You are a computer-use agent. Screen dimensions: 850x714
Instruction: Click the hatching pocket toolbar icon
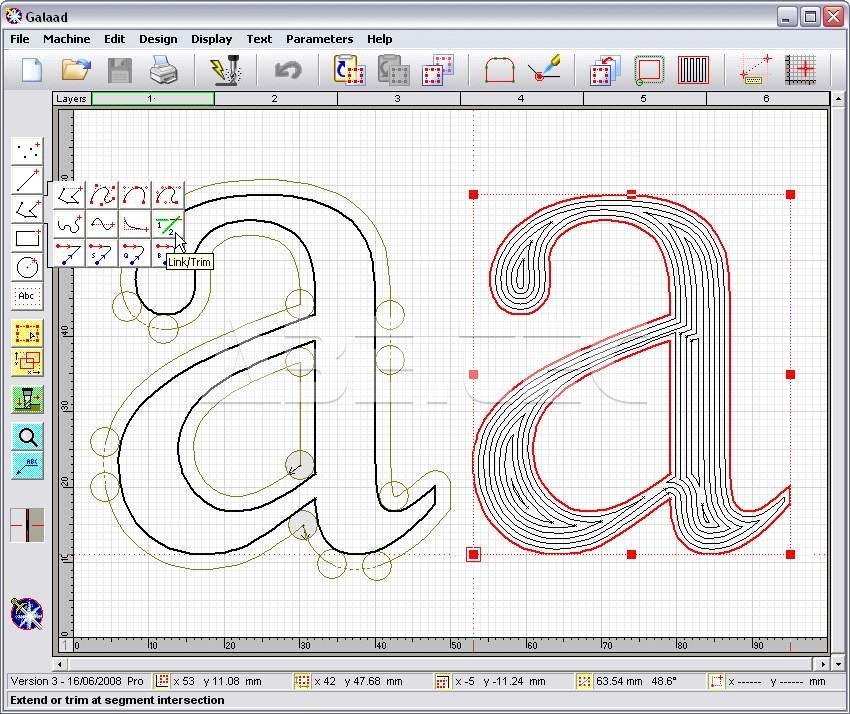[x=693, y=70]
